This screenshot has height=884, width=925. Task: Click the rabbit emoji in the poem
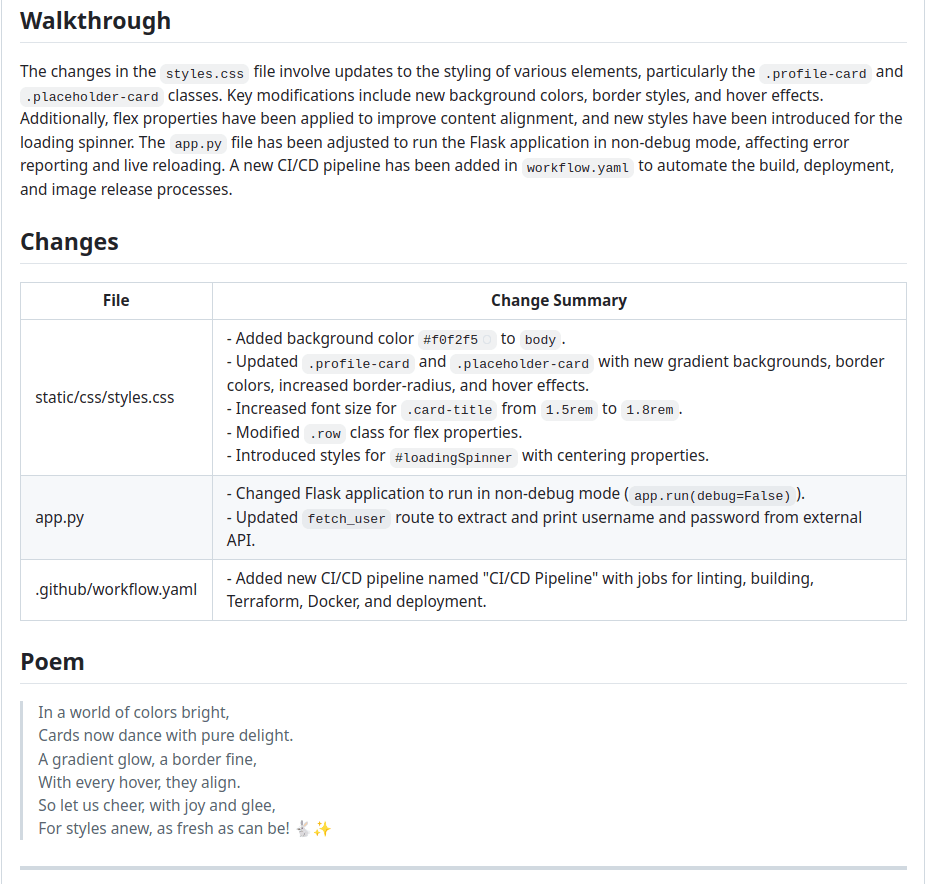303,828
